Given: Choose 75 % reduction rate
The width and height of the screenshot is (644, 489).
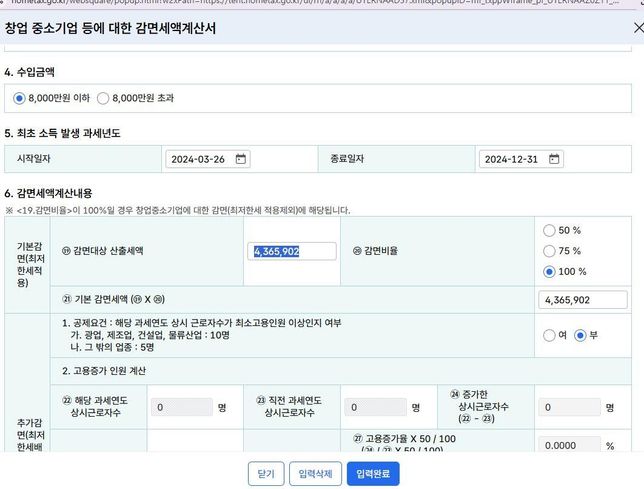Looking at the screenshot, I should [x=547, y=251].
